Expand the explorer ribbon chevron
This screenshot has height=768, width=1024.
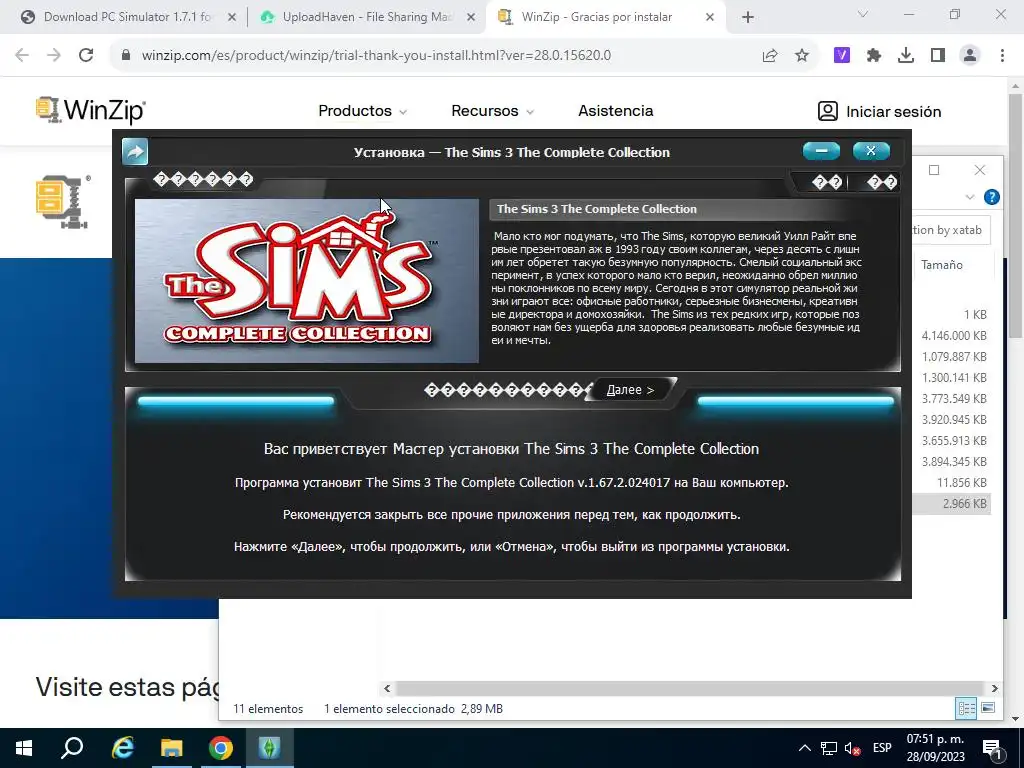[x=970, y=197]
